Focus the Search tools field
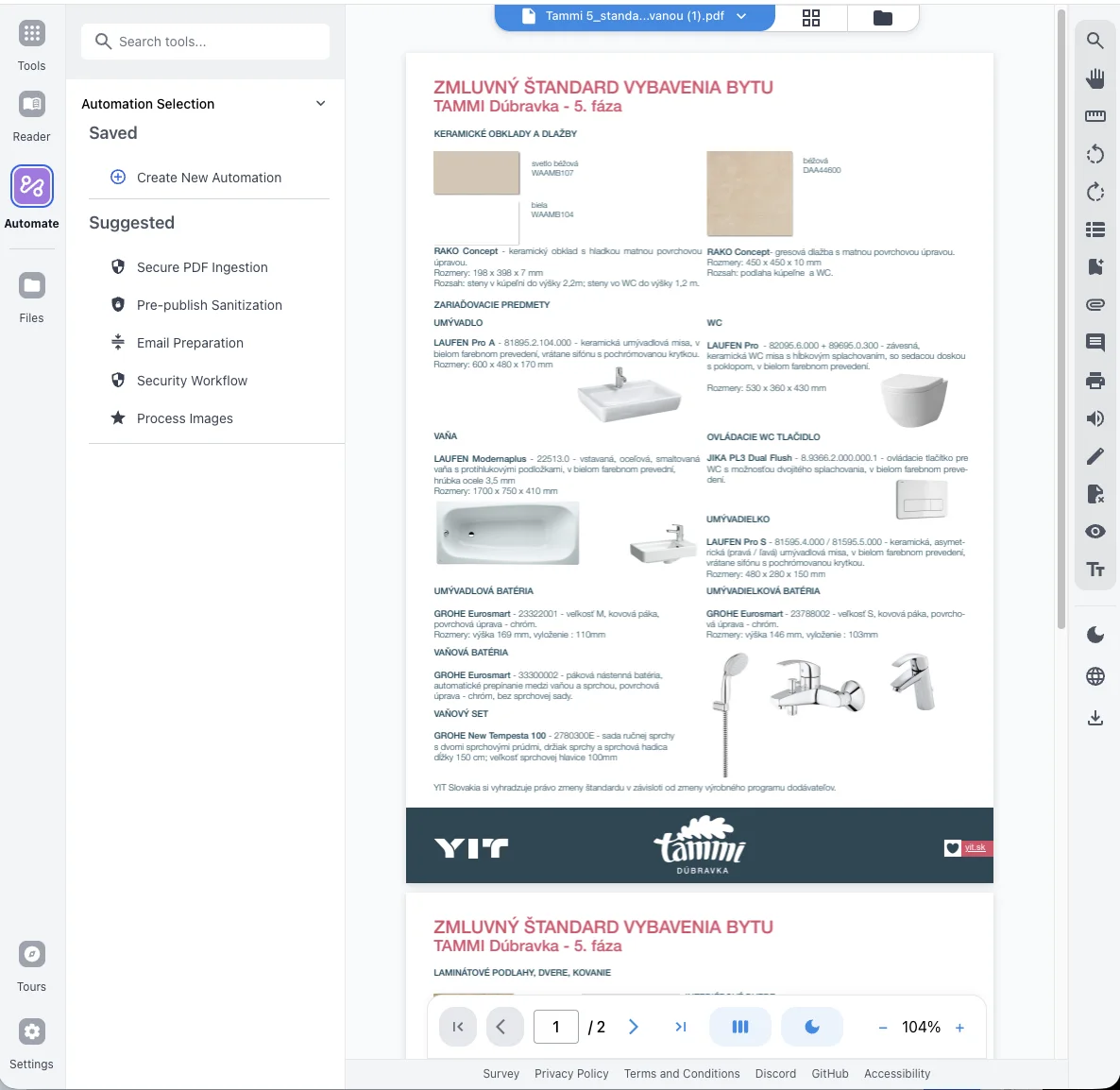 point(205,42)
